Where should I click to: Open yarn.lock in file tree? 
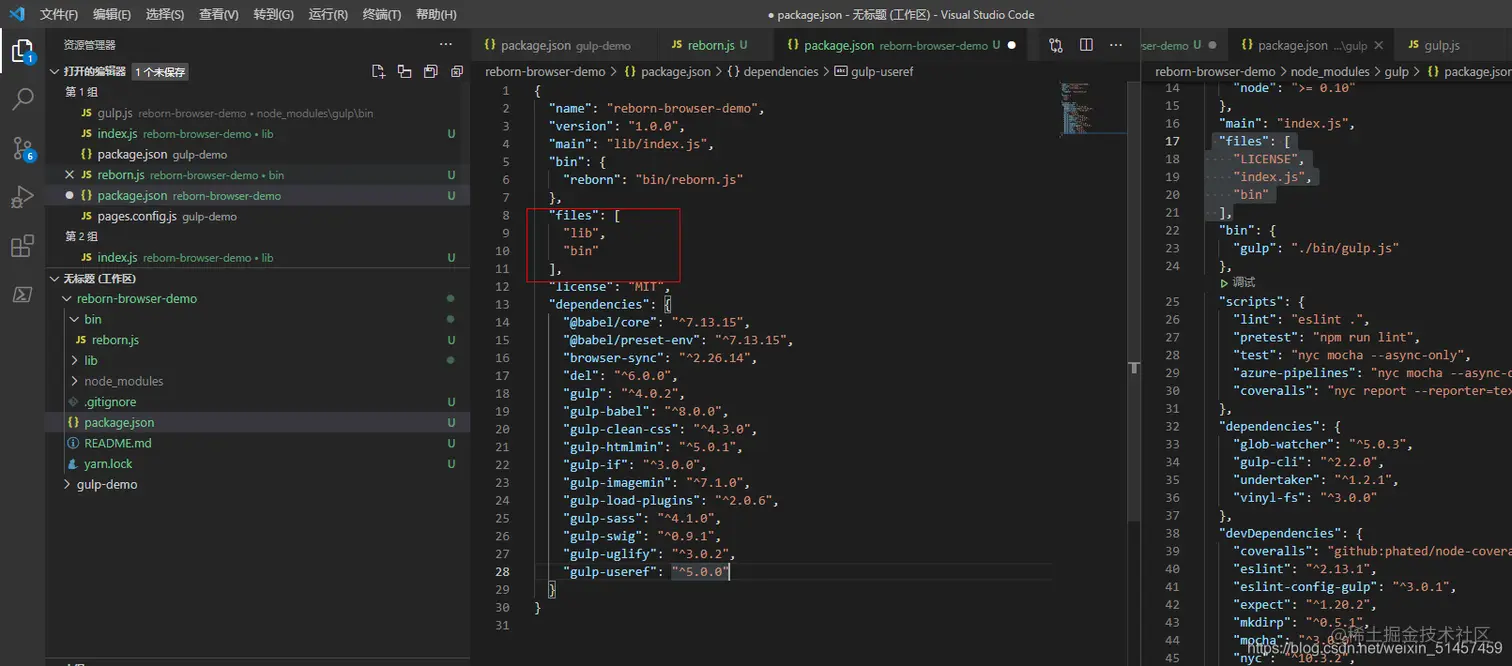pos(258,464)
